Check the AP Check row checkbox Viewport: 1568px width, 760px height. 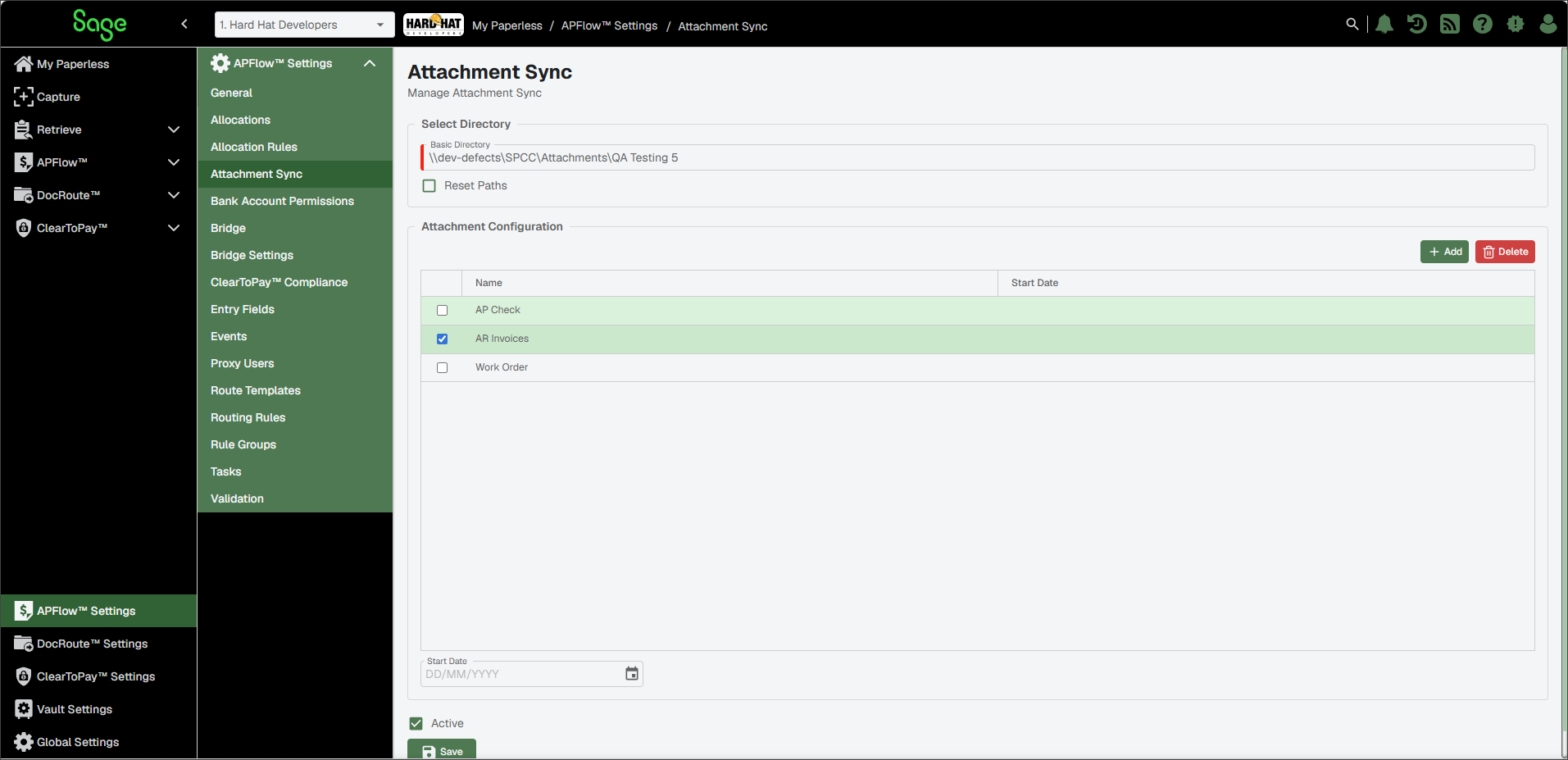[443, 311]
